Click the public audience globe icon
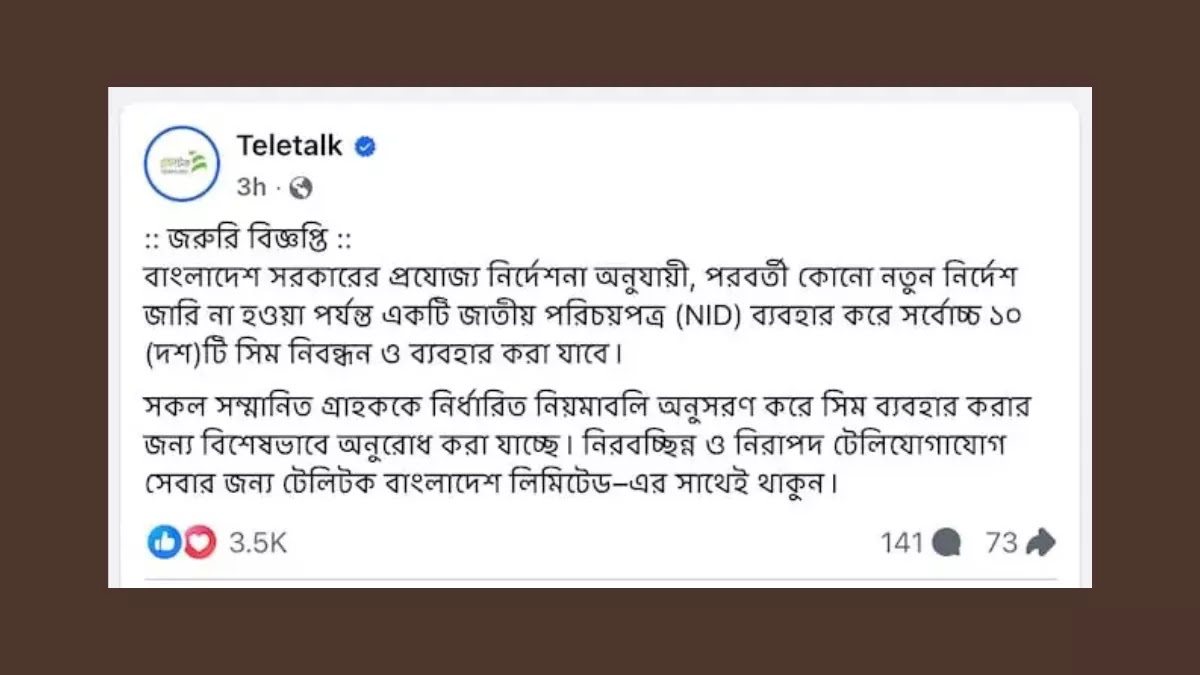This screenshot has width=1200, height=675. [301, 187]
